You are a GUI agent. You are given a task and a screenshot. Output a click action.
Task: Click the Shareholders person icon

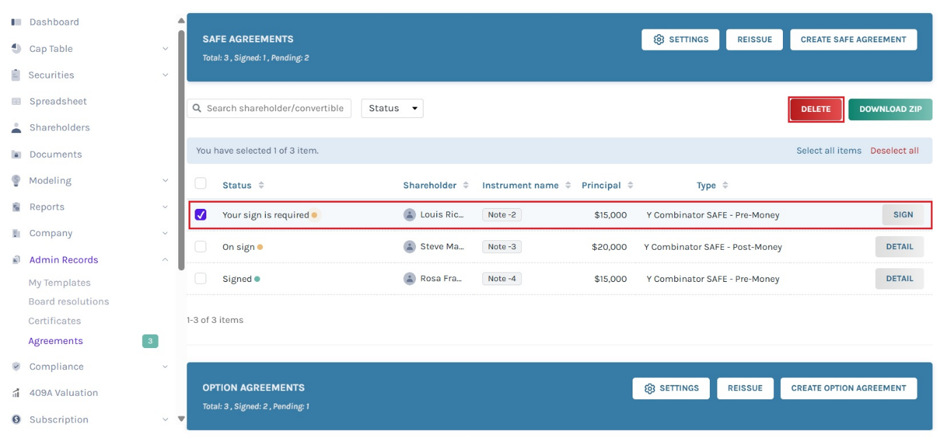tap(16, 128)
